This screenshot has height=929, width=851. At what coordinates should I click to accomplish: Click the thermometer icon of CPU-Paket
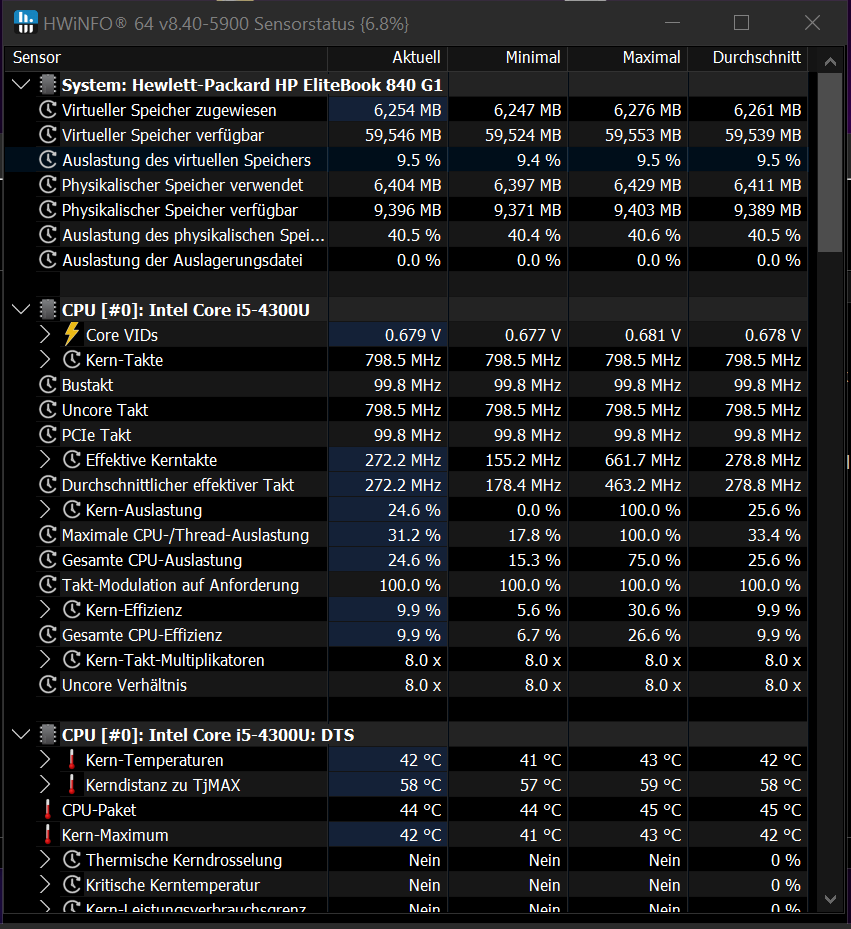[47, 809]
